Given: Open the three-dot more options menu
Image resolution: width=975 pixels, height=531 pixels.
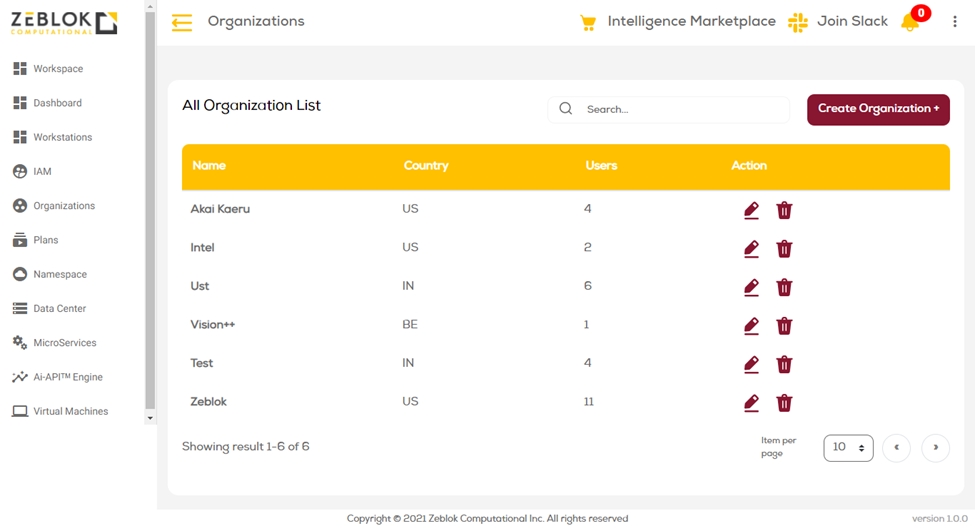Looking at the screenshot, I should click(954, 22).
